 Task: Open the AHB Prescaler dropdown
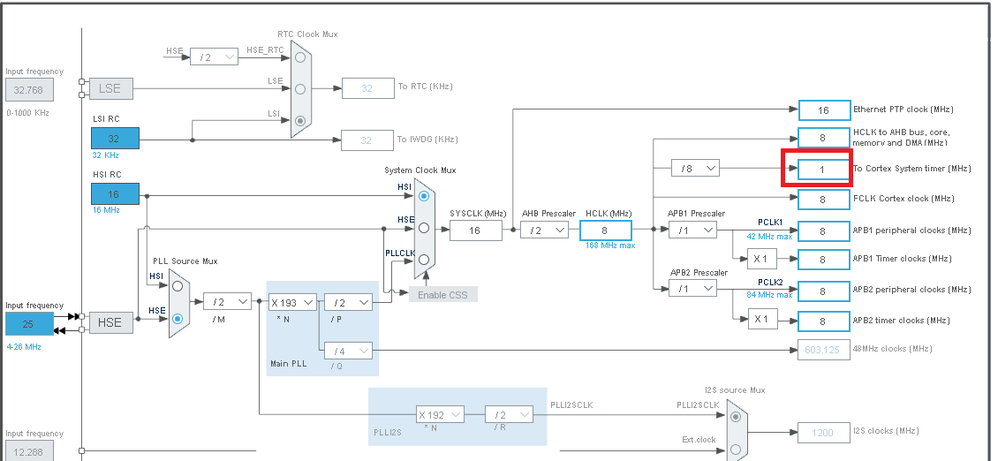click(x=544, y=230)
